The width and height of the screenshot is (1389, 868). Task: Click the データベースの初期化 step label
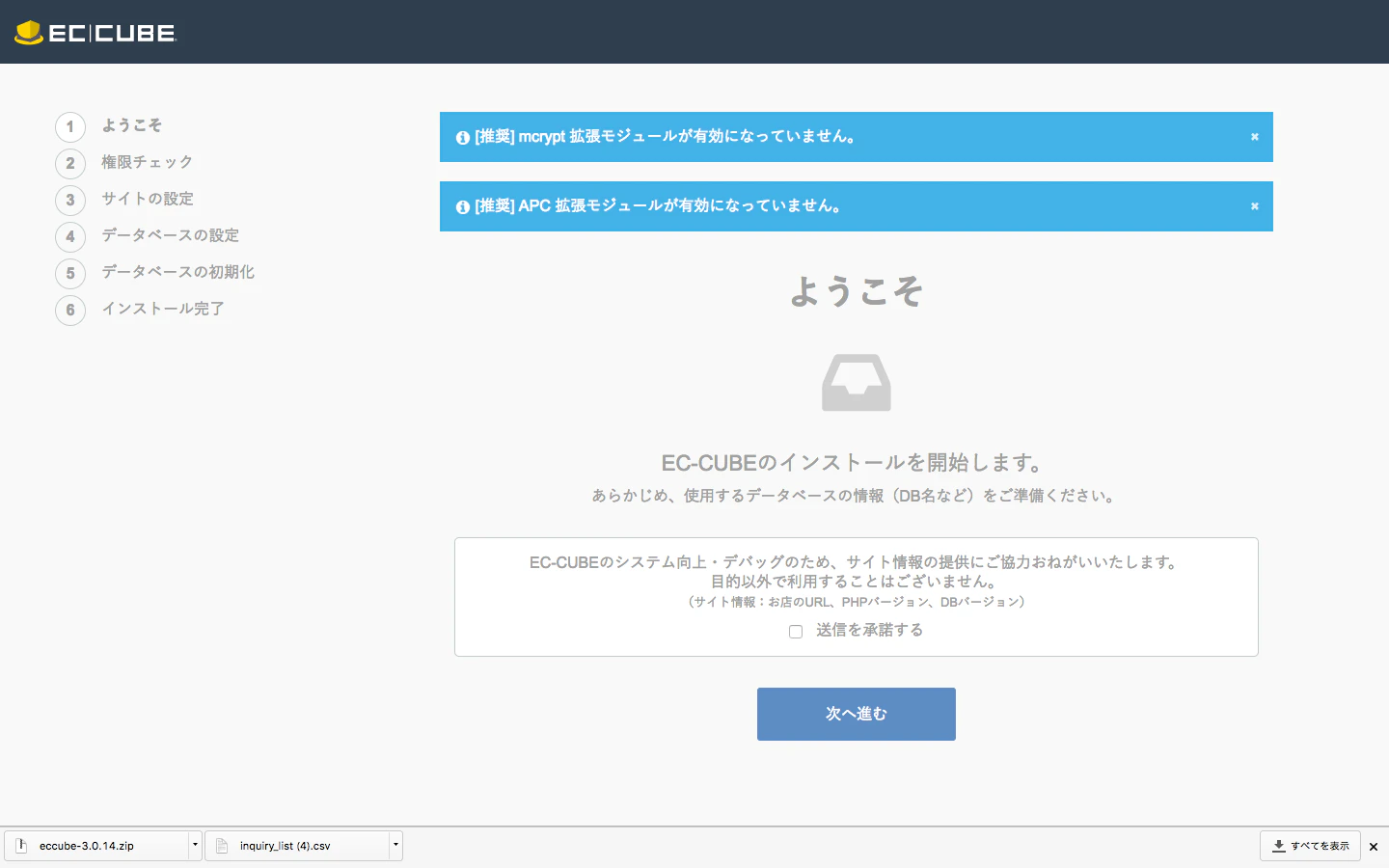coord(178,272)
